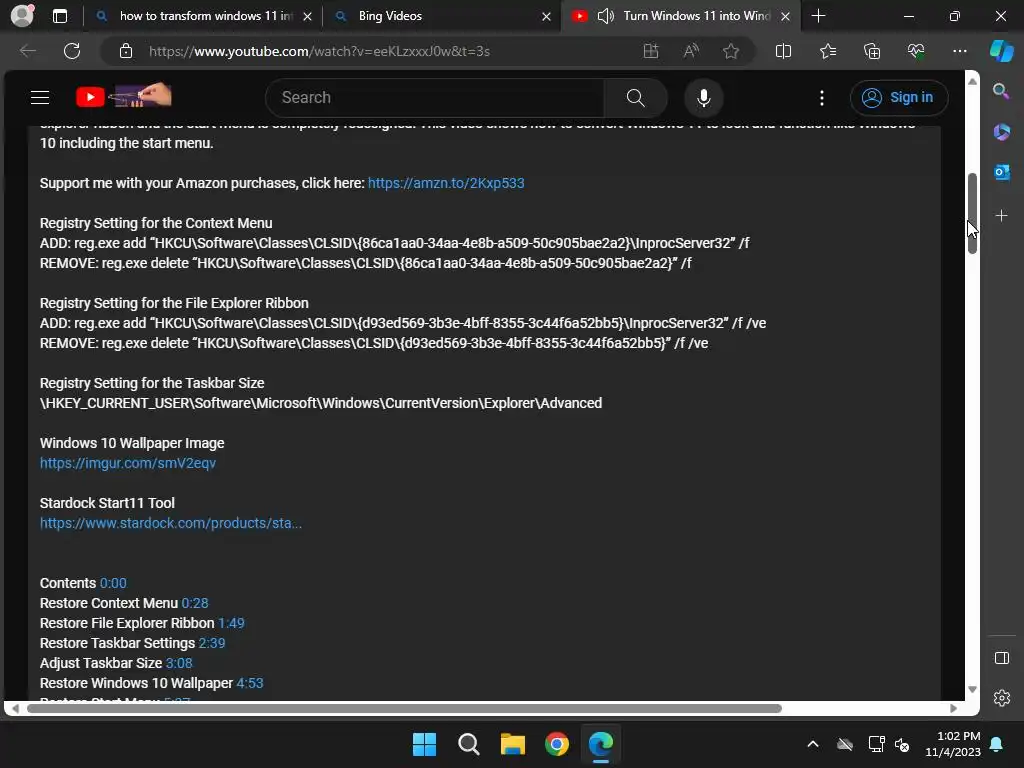Screen dimensions: 1024x768
Task: Launch Google Chrome from the taskbar
Action: 557,744
